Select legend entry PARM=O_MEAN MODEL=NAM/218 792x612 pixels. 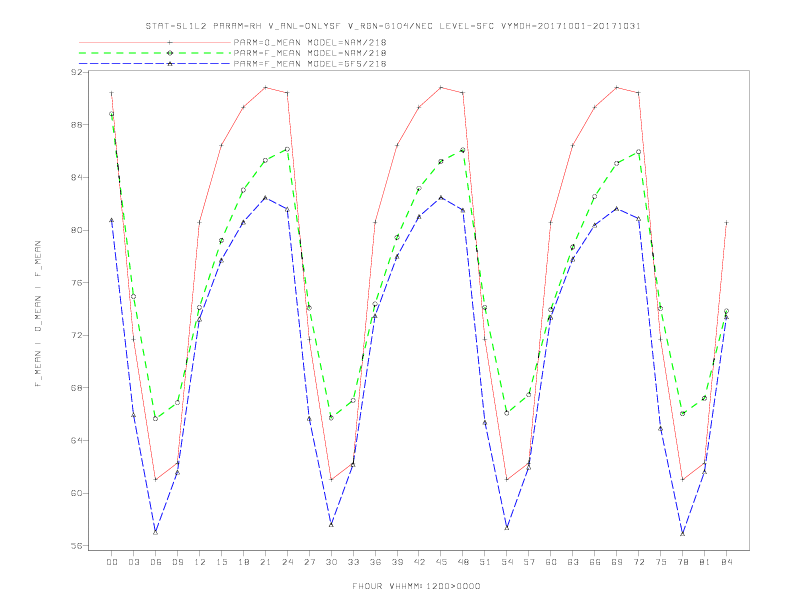pos(310,42)
